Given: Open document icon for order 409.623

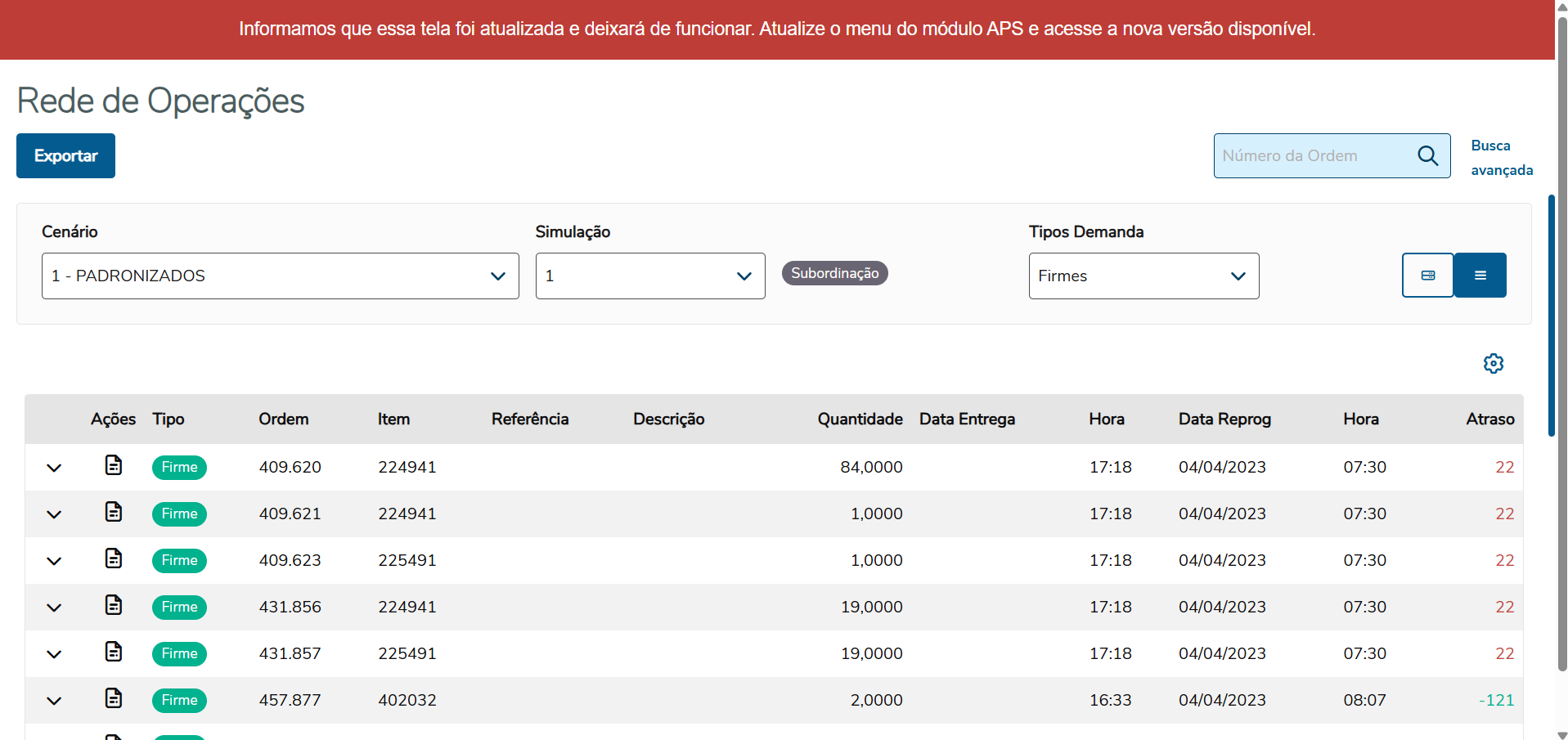Looking at the screenshot, I should [x=114, y=558].
